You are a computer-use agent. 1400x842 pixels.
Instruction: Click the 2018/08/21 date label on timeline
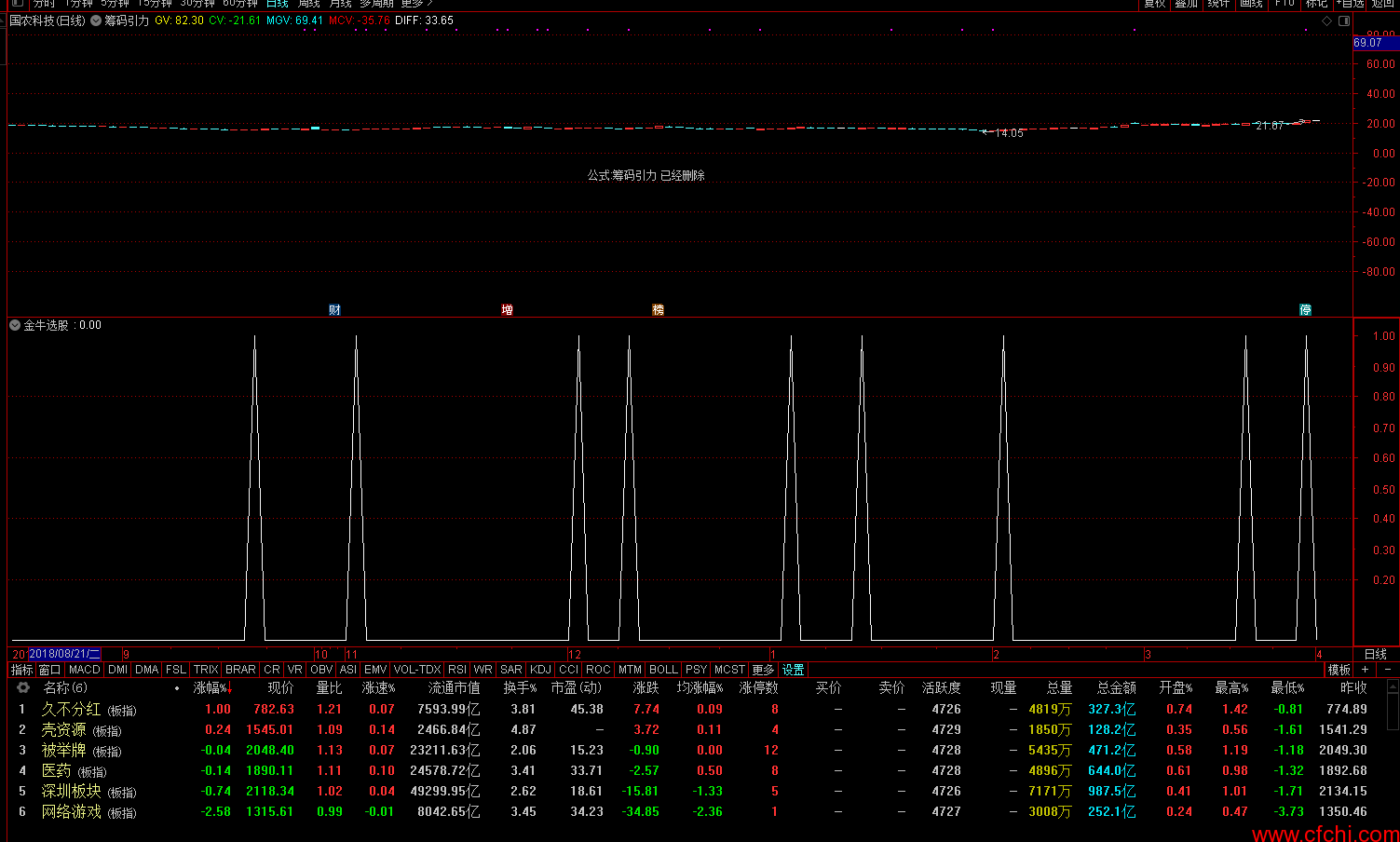click(x=63, y=655)
